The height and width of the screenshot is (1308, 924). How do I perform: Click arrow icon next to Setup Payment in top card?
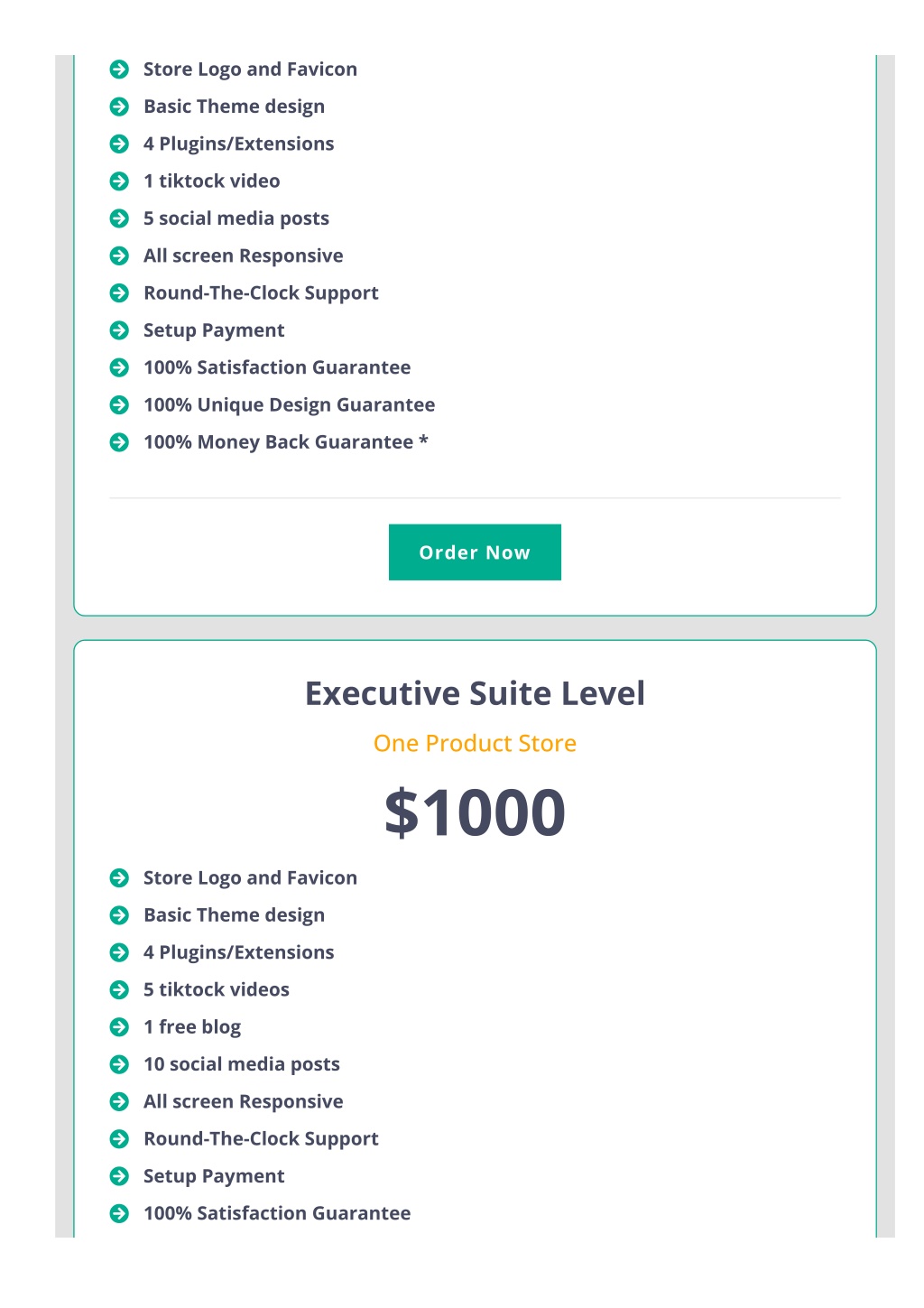[x=119, y=330]
